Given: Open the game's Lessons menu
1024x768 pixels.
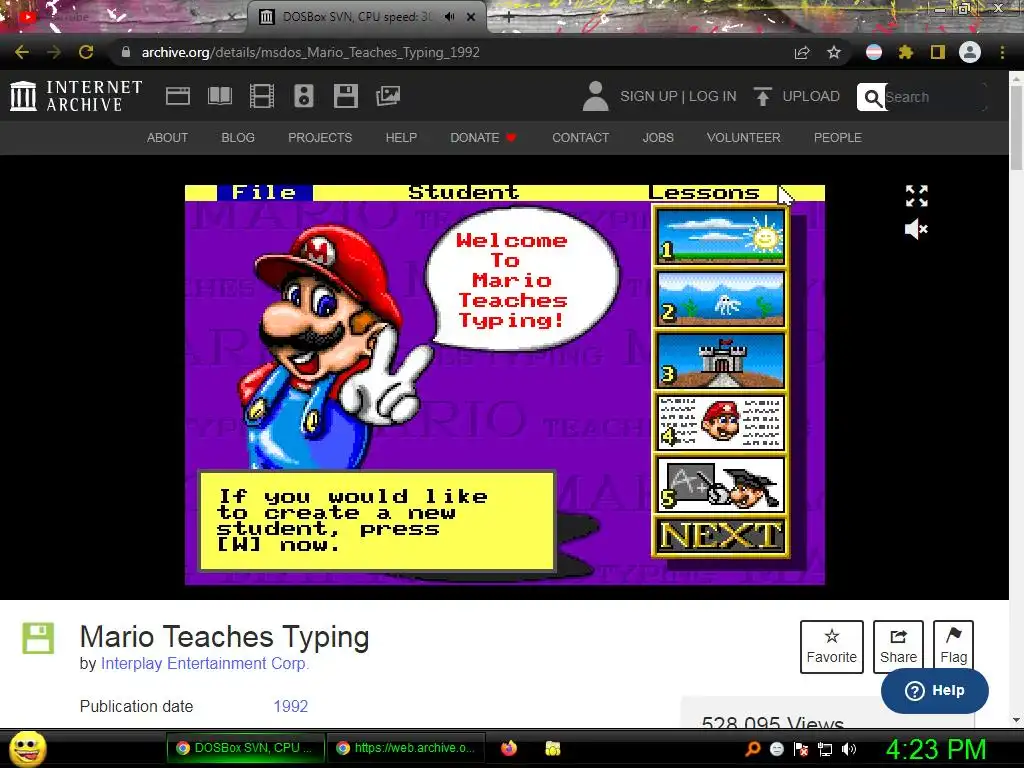Looking at the screenshot, I should coord(704,193).
